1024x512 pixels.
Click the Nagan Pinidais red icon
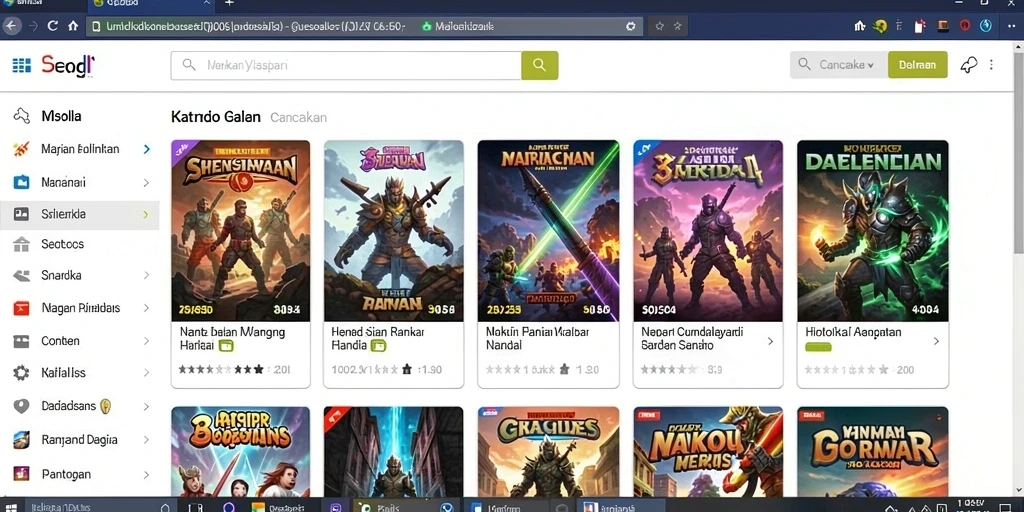(x=22, y=308)
